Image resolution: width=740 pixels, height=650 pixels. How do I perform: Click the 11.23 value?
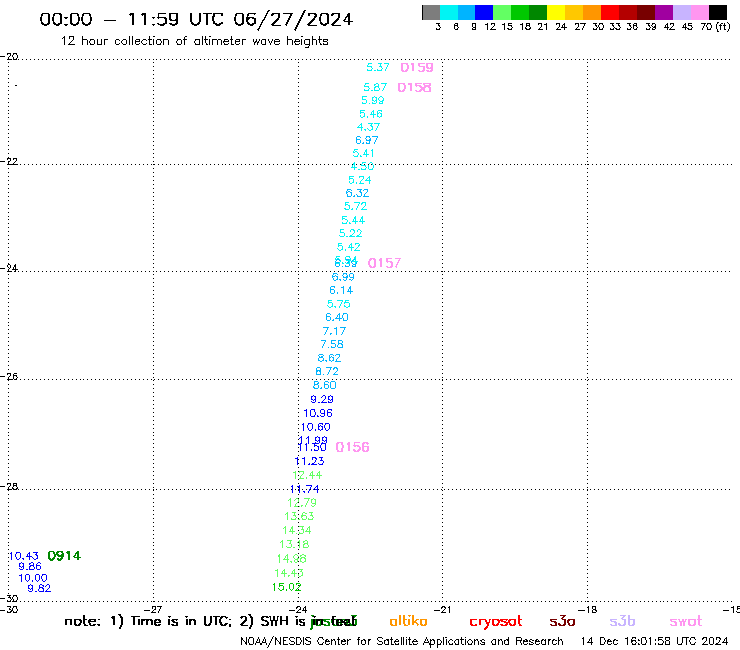(310, 461)
